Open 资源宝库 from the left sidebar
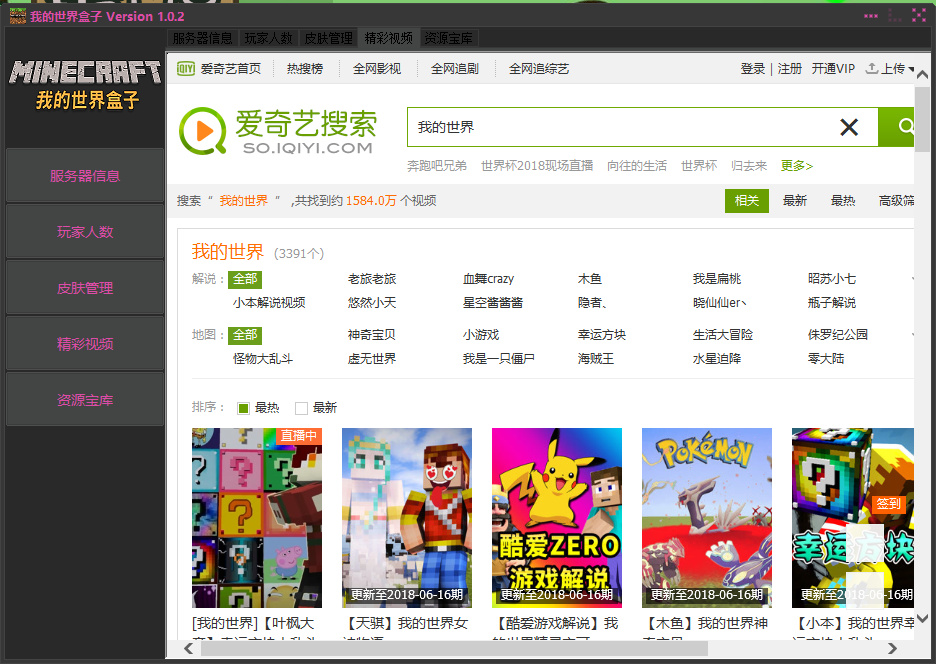This screenshot has width=936, height=664. point(85,400)
